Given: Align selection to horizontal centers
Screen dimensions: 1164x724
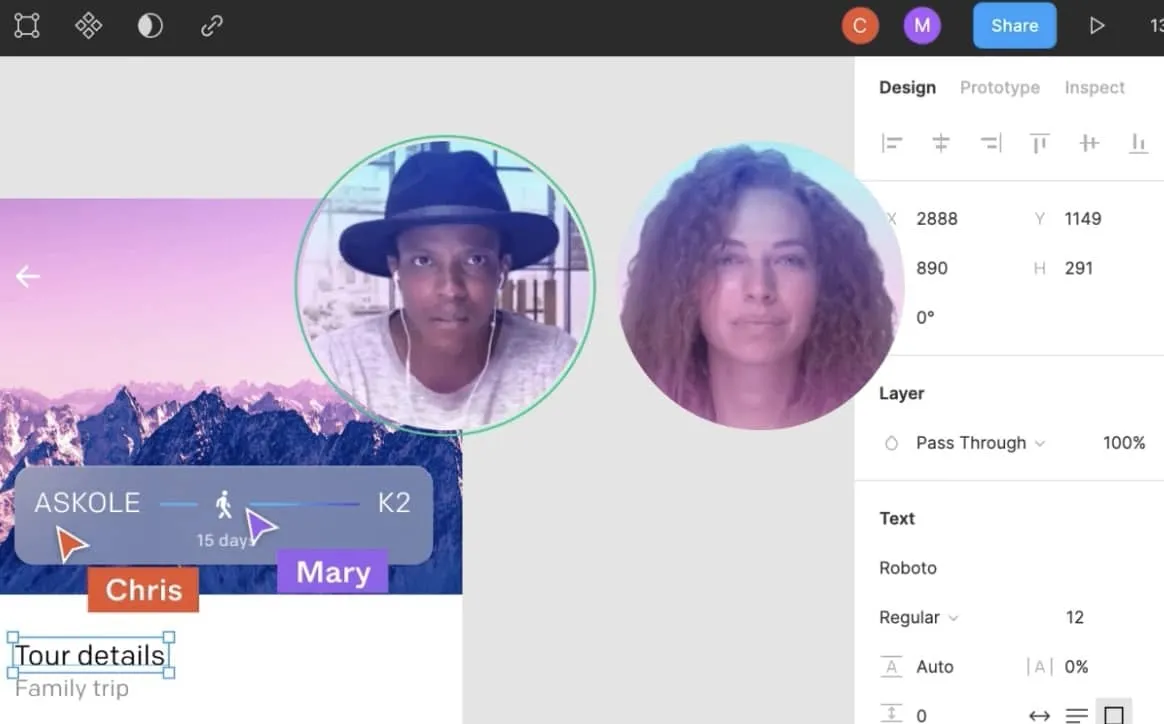Looking at the screenshot, I should 941,143.
